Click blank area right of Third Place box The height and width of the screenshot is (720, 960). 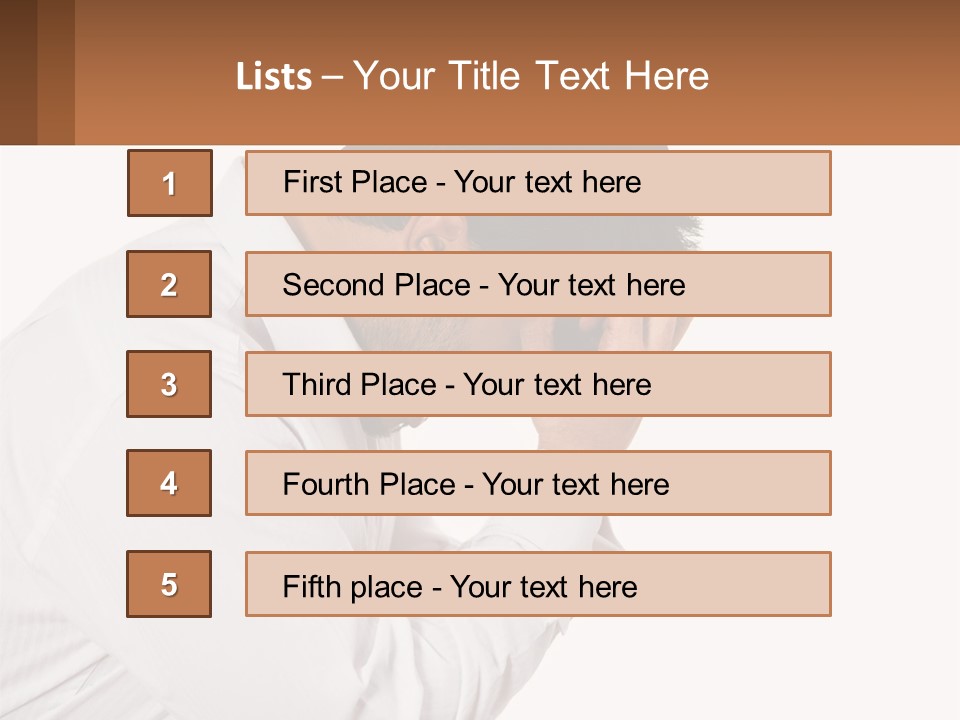point(895,384)
